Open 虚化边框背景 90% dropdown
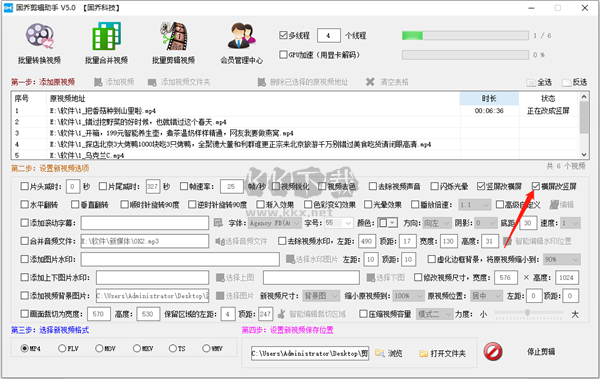The width and height of the screenshot is (600, 379). (x=561, y=260)
